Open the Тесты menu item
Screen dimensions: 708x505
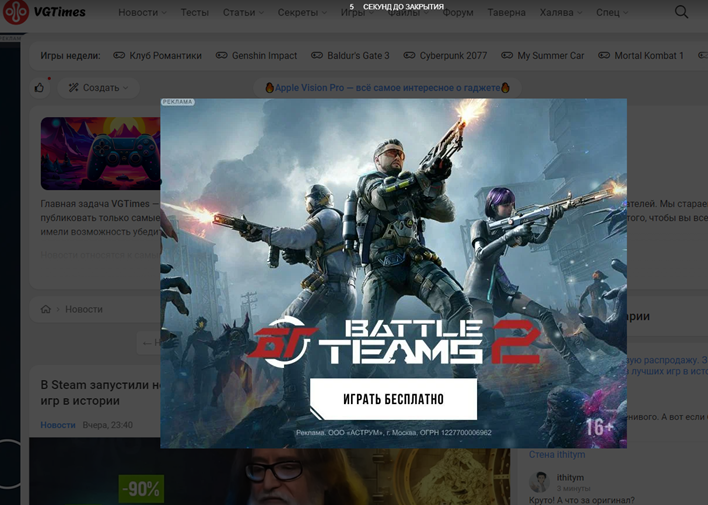click(195, 13)
